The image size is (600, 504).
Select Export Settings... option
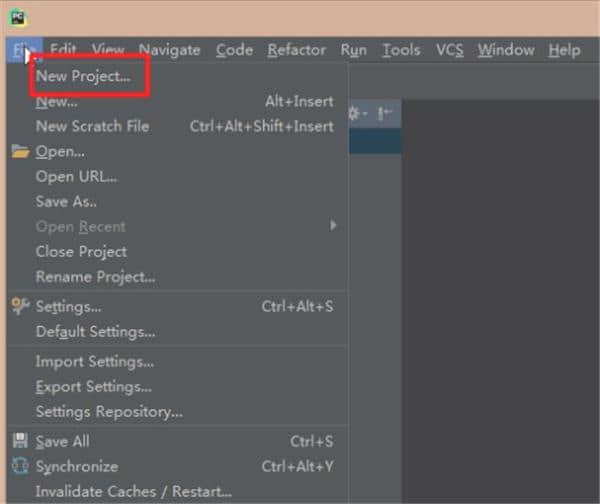click(93, 386)
